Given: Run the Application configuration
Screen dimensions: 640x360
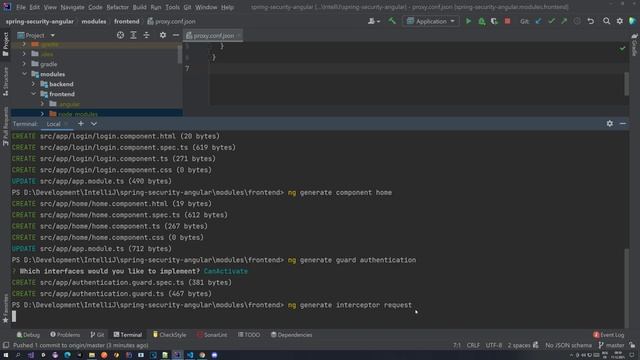Looking at the screenshot, I should 468,21.
